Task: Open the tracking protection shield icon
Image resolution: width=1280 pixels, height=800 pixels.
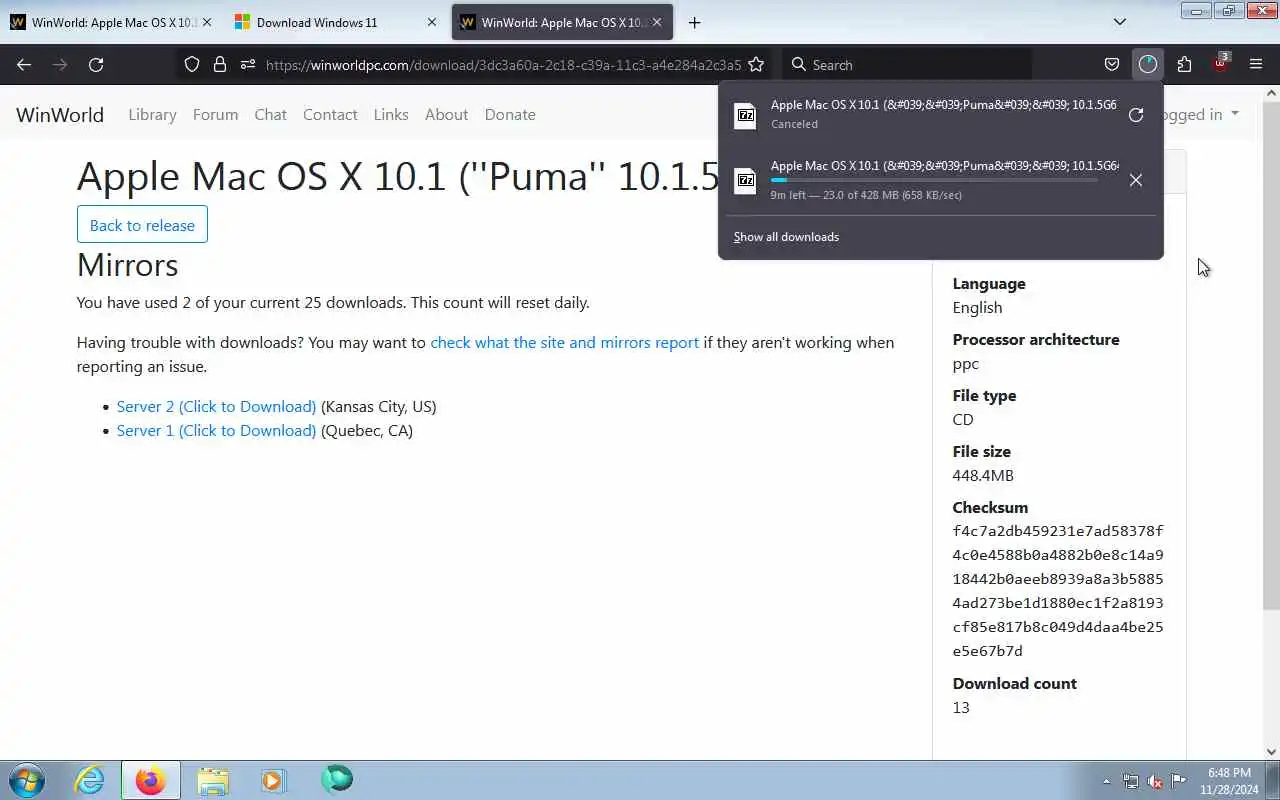Action: [192, 64]
